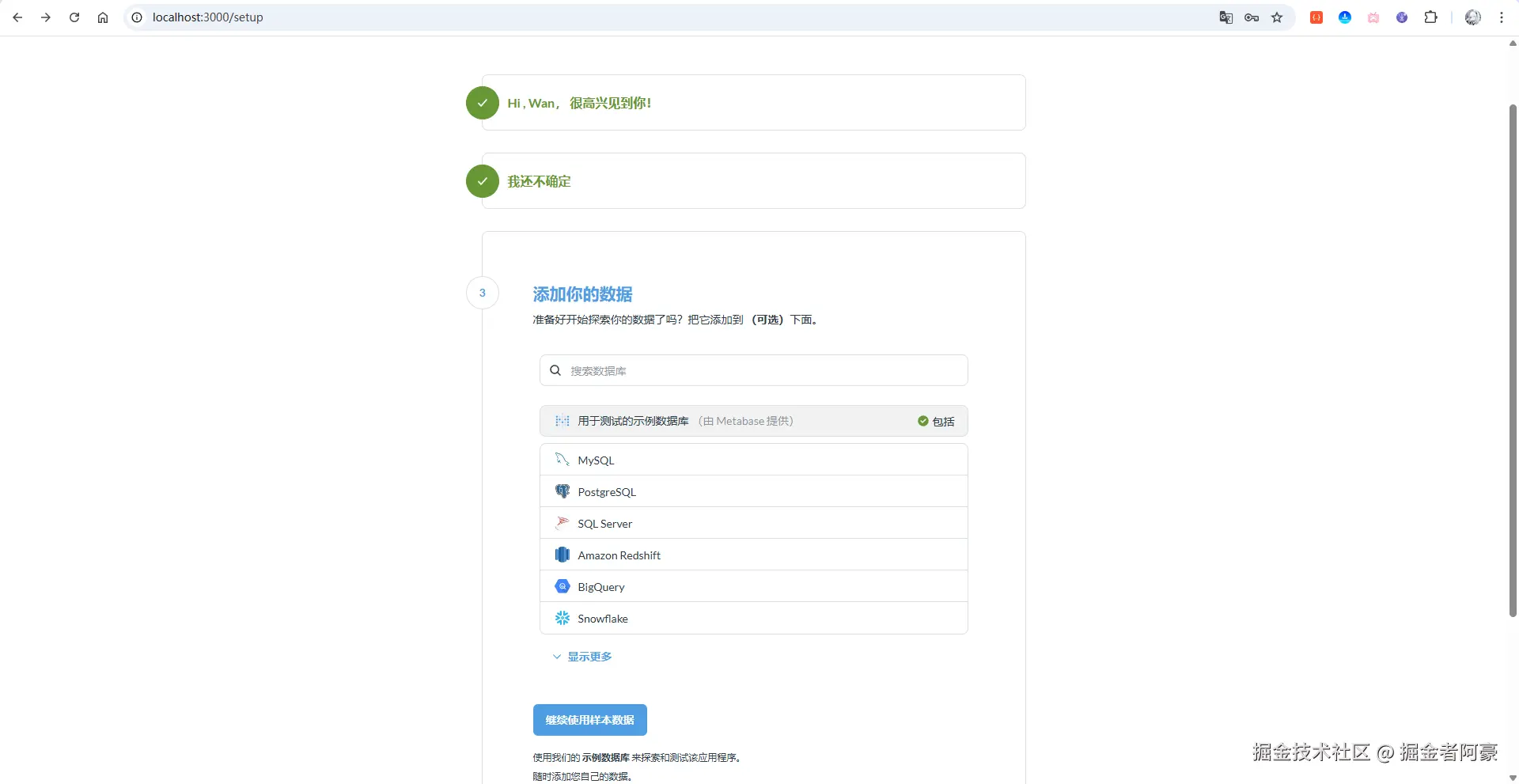The height and width of the screenshot is (784, 1519).
Task: Click the Snowflake logo icon
Action: coord(563,618)
